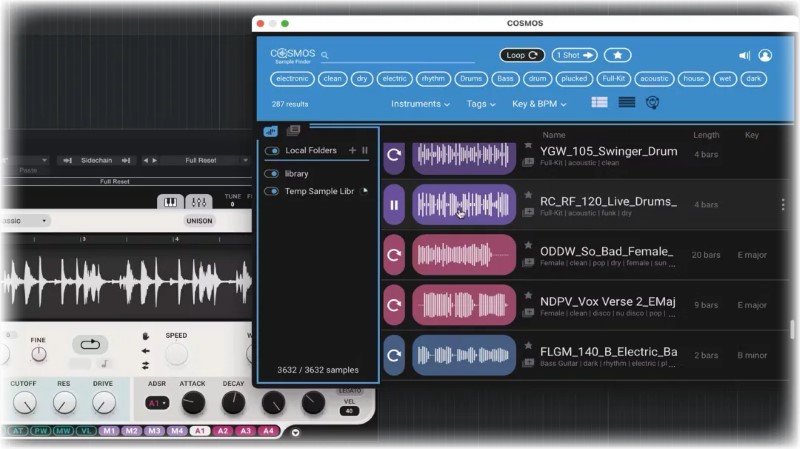
Task: Click the Sidechain button
Action: (x=96, y=160)
